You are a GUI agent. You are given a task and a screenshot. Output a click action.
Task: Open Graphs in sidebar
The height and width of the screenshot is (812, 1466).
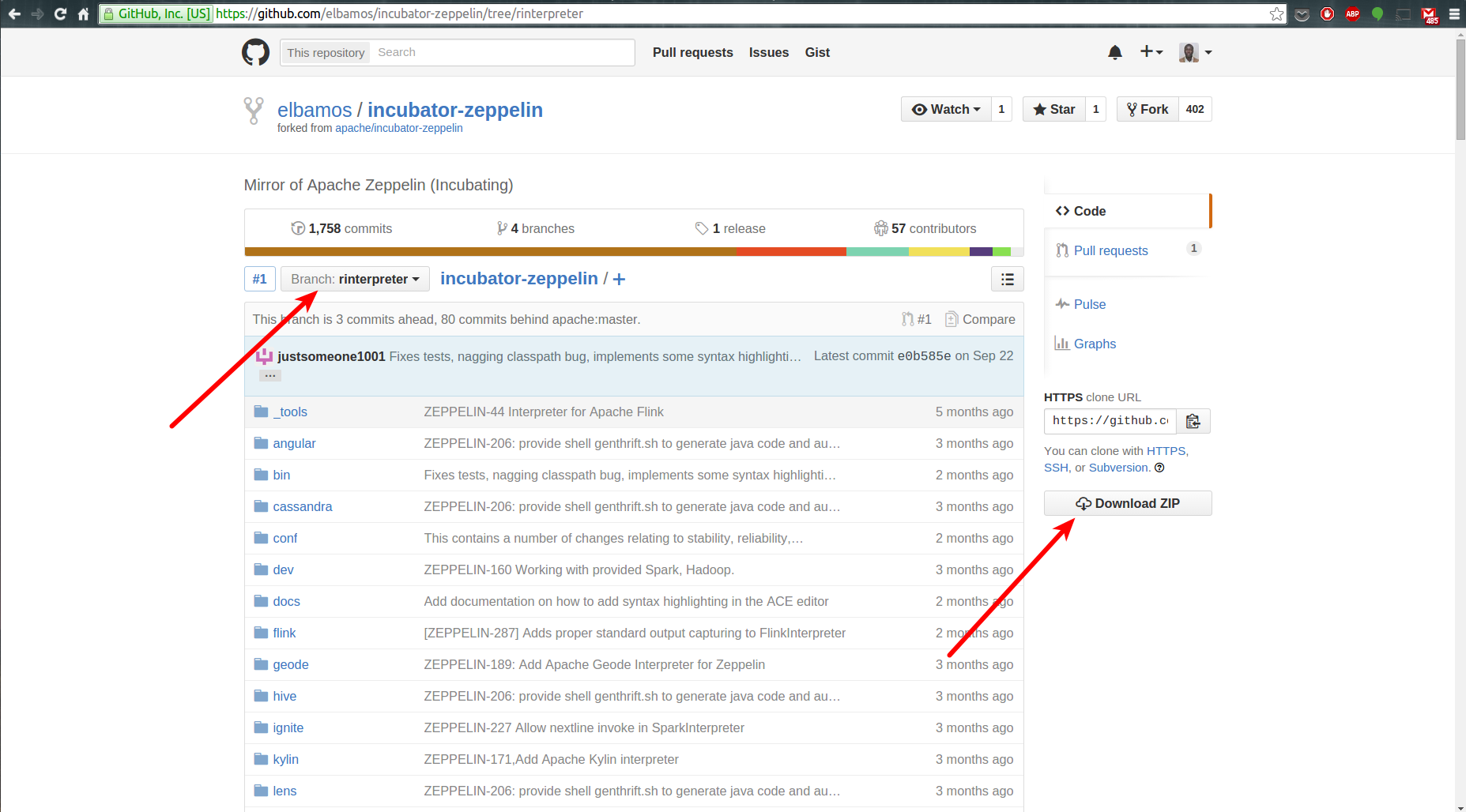(1085, 344)
